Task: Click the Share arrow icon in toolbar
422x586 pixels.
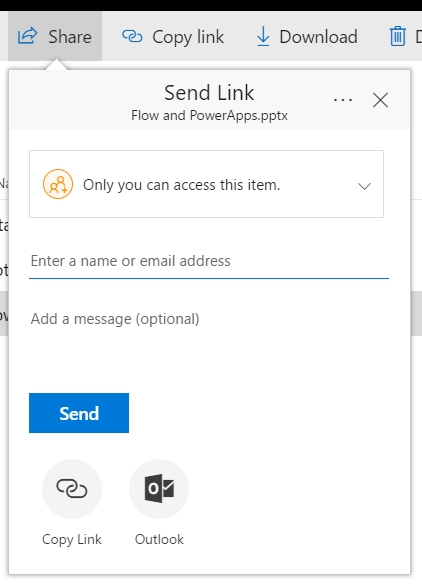Action: click(x=28, y=36)
